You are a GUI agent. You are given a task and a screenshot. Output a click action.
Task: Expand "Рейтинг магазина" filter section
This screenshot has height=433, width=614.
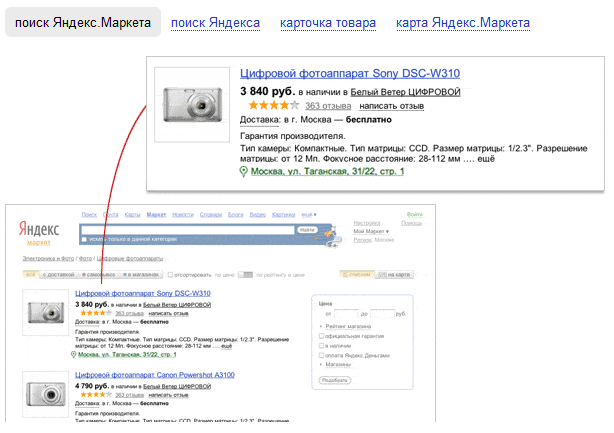[348, 326]
